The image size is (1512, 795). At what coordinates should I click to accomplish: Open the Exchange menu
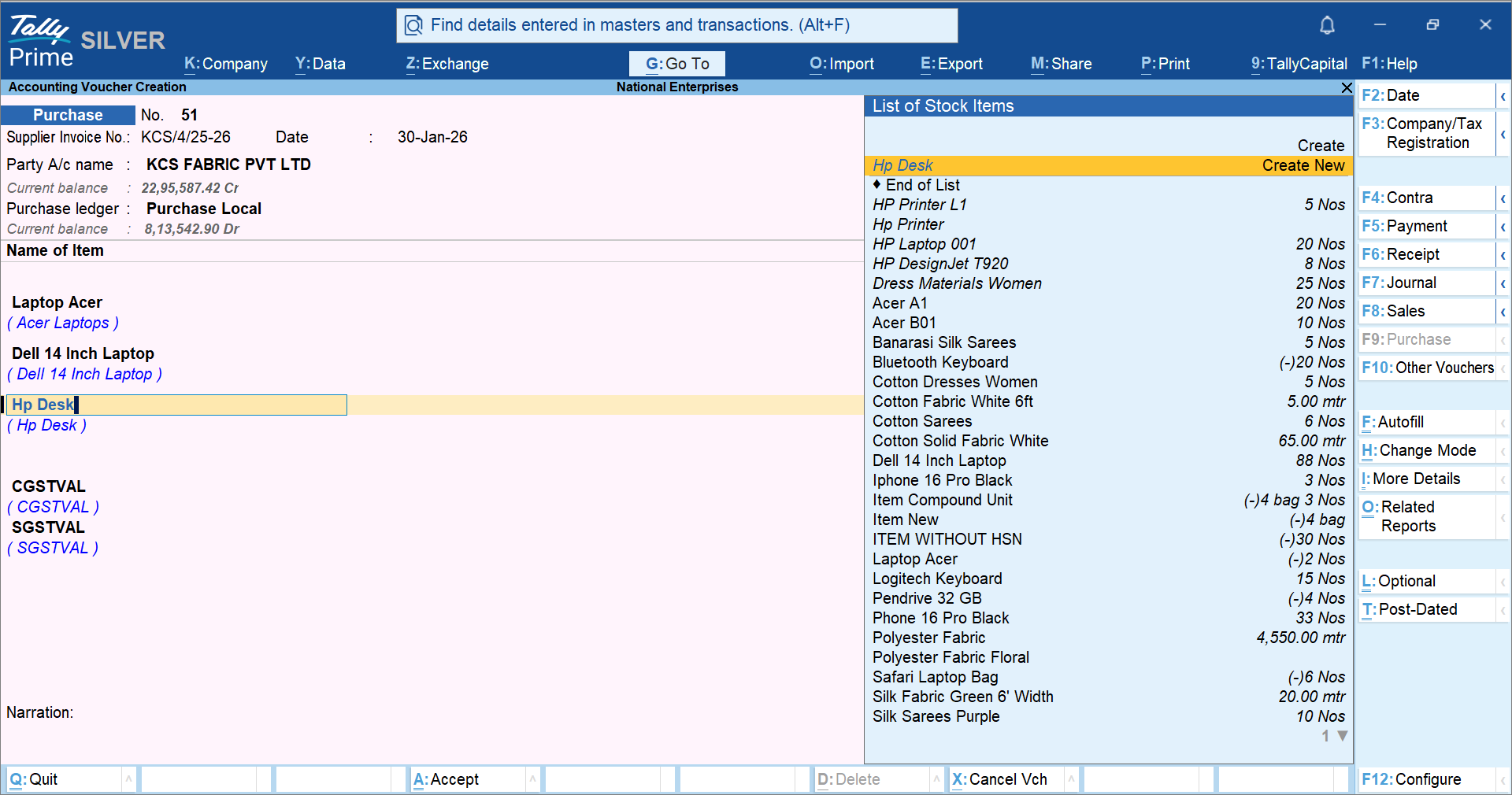click(x=447, y=64)
